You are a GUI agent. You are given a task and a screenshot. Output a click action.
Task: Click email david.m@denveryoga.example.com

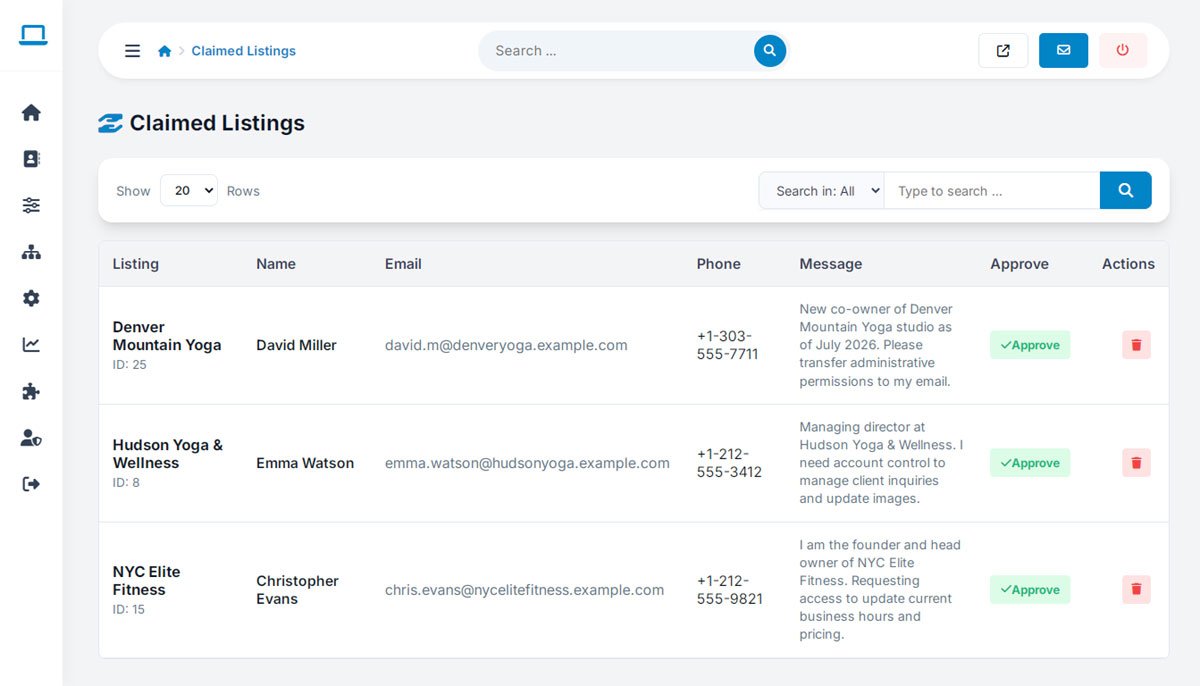coord(506,345)
